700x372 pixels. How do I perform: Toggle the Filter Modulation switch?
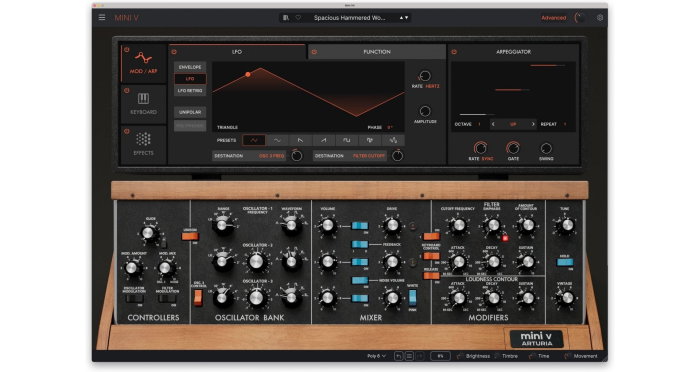[167, 299]
